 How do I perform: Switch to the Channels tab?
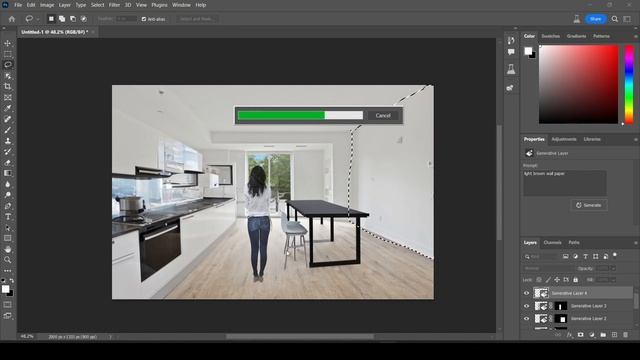click(552, 242)
